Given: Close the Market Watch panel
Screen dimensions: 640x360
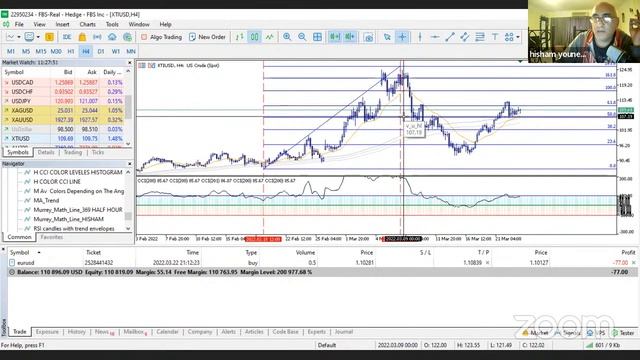Looking at the screenshot, I should pyautogui.click(x=129, y=62).
